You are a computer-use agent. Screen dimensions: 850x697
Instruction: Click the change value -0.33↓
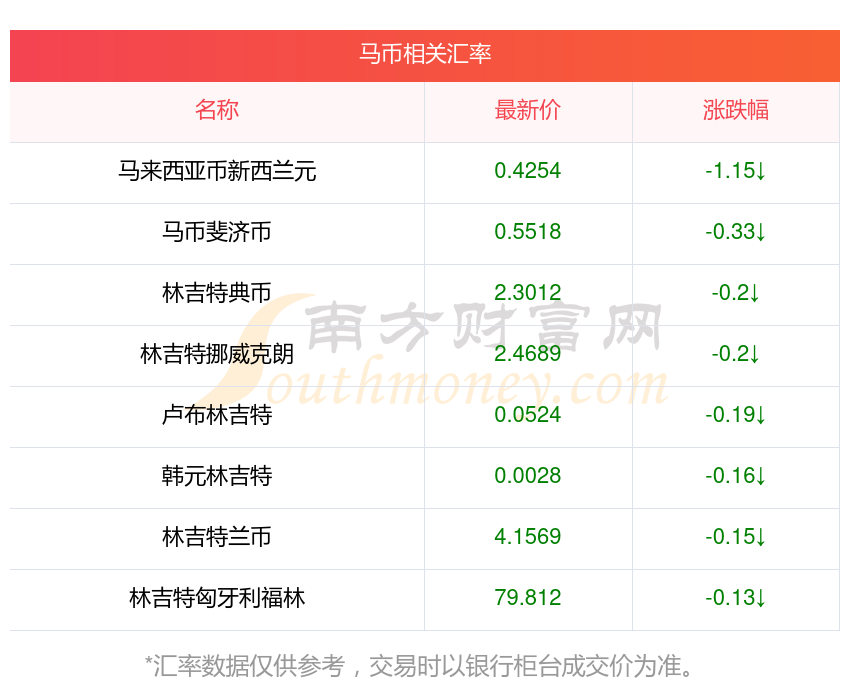click(x=736, y=232)
